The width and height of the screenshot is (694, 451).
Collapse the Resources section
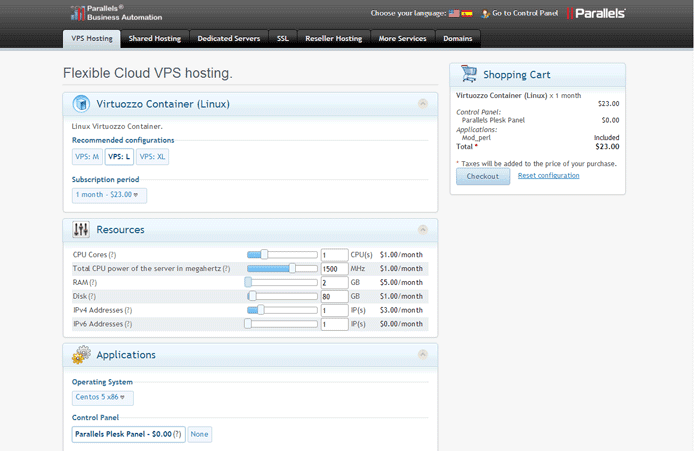point(423,229)
